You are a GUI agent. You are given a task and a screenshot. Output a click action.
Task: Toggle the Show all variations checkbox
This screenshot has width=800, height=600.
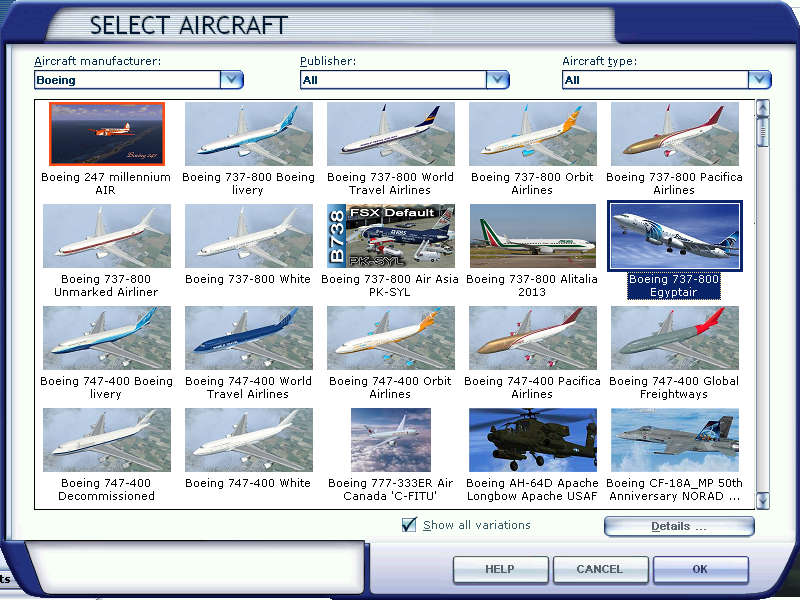(409, 525)
